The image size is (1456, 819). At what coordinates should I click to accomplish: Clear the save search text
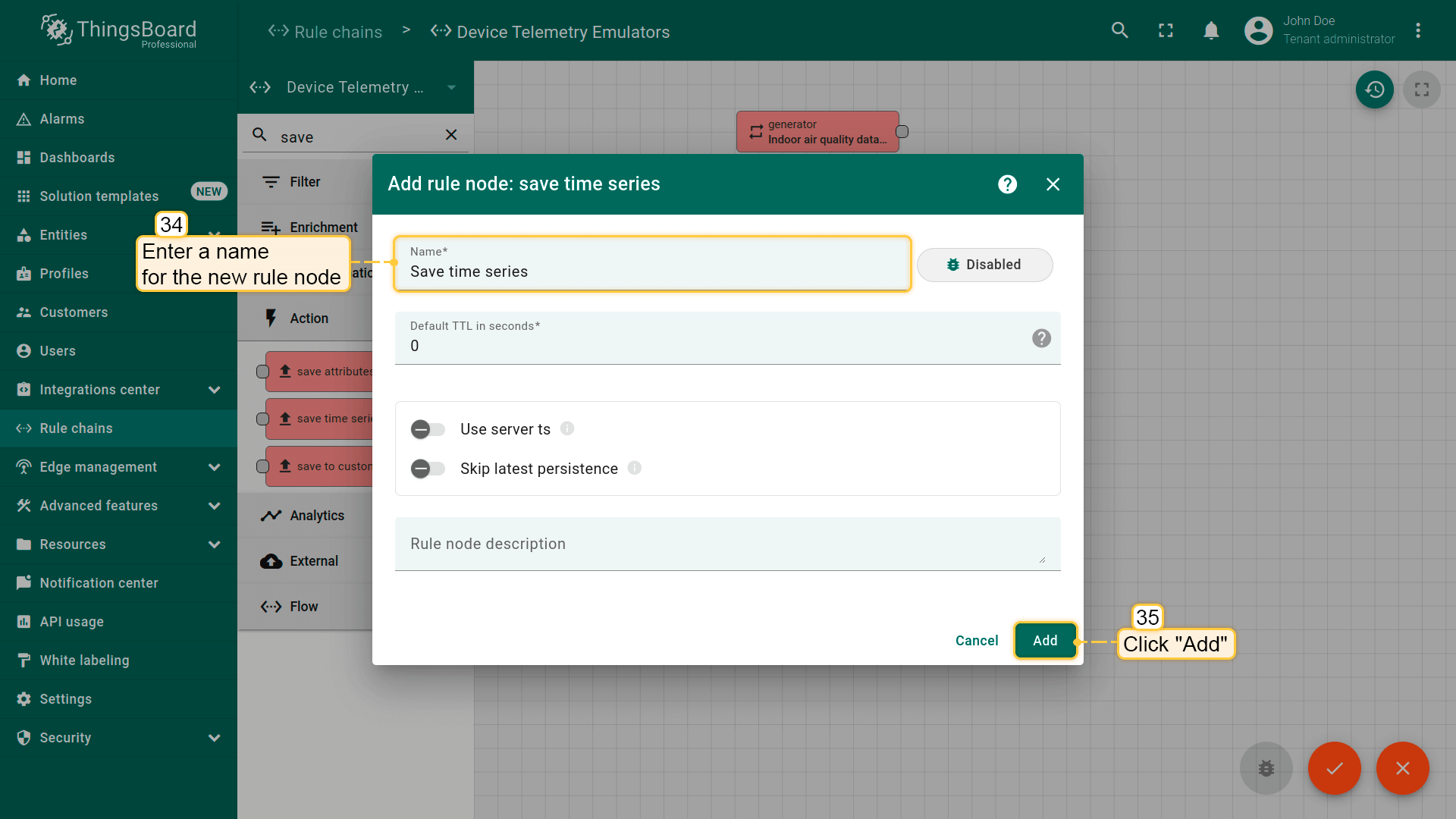click(451, 135)
